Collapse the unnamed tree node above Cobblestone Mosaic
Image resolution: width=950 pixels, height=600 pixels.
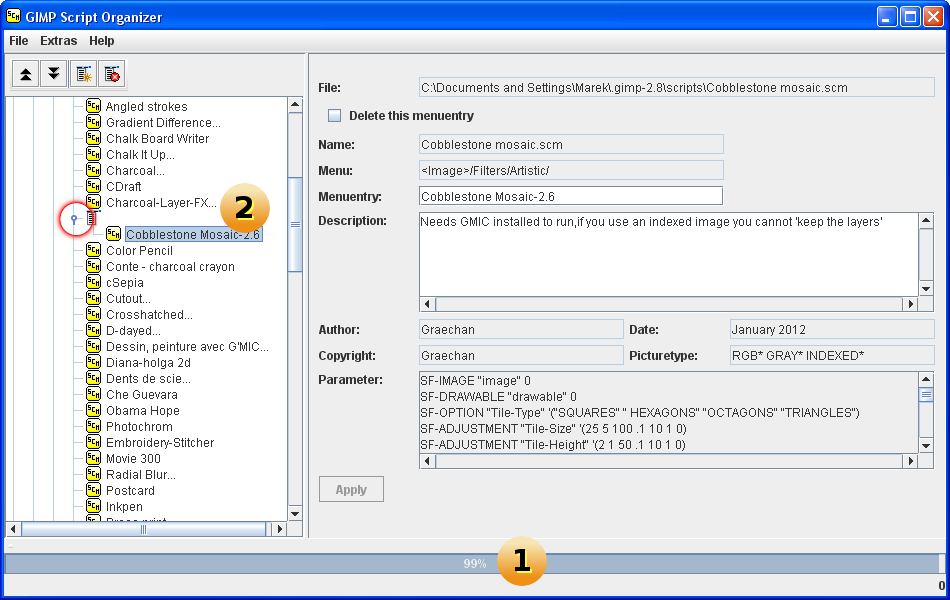pos(74,219)
